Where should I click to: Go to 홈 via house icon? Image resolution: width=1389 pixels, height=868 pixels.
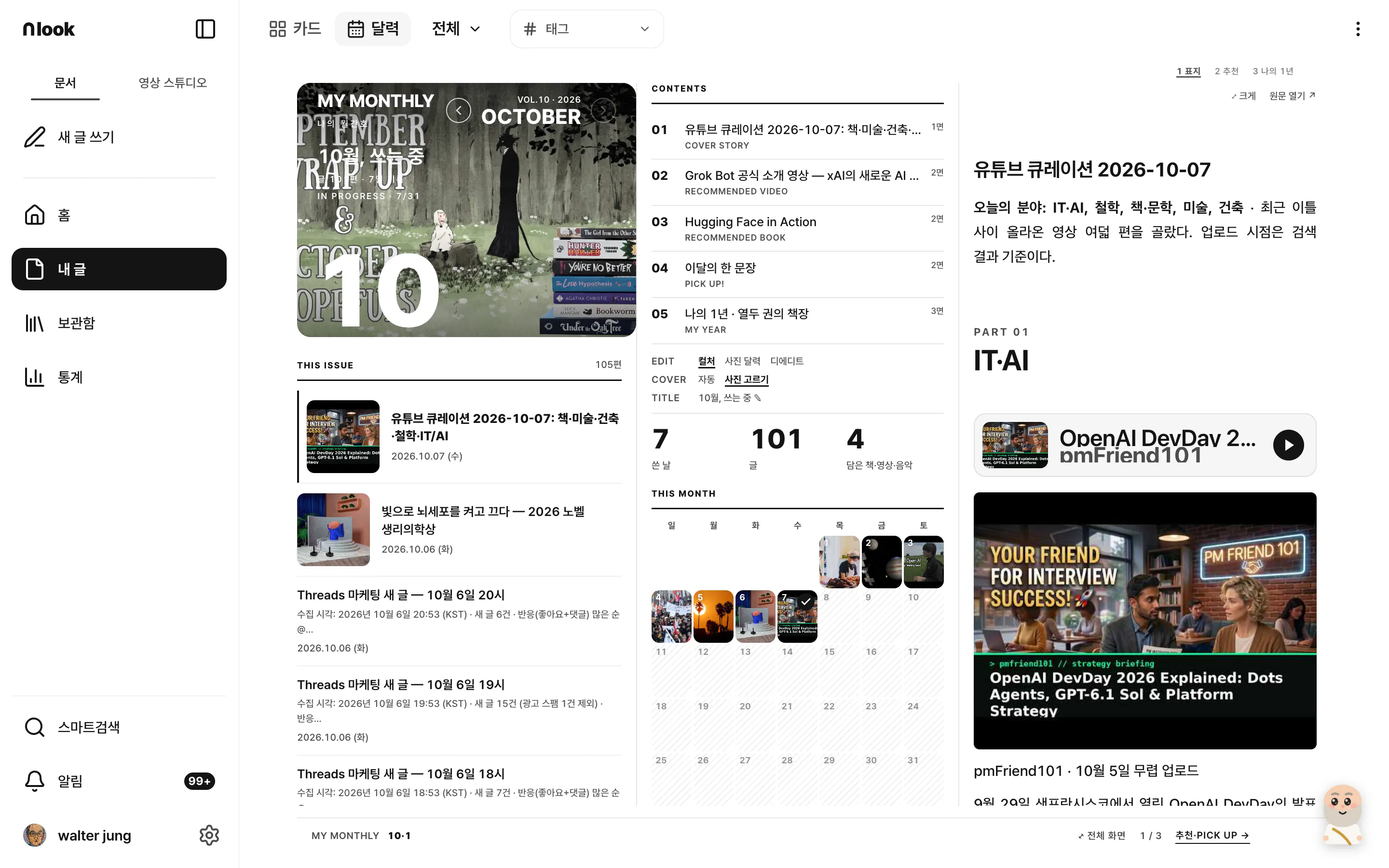point(34,215)
